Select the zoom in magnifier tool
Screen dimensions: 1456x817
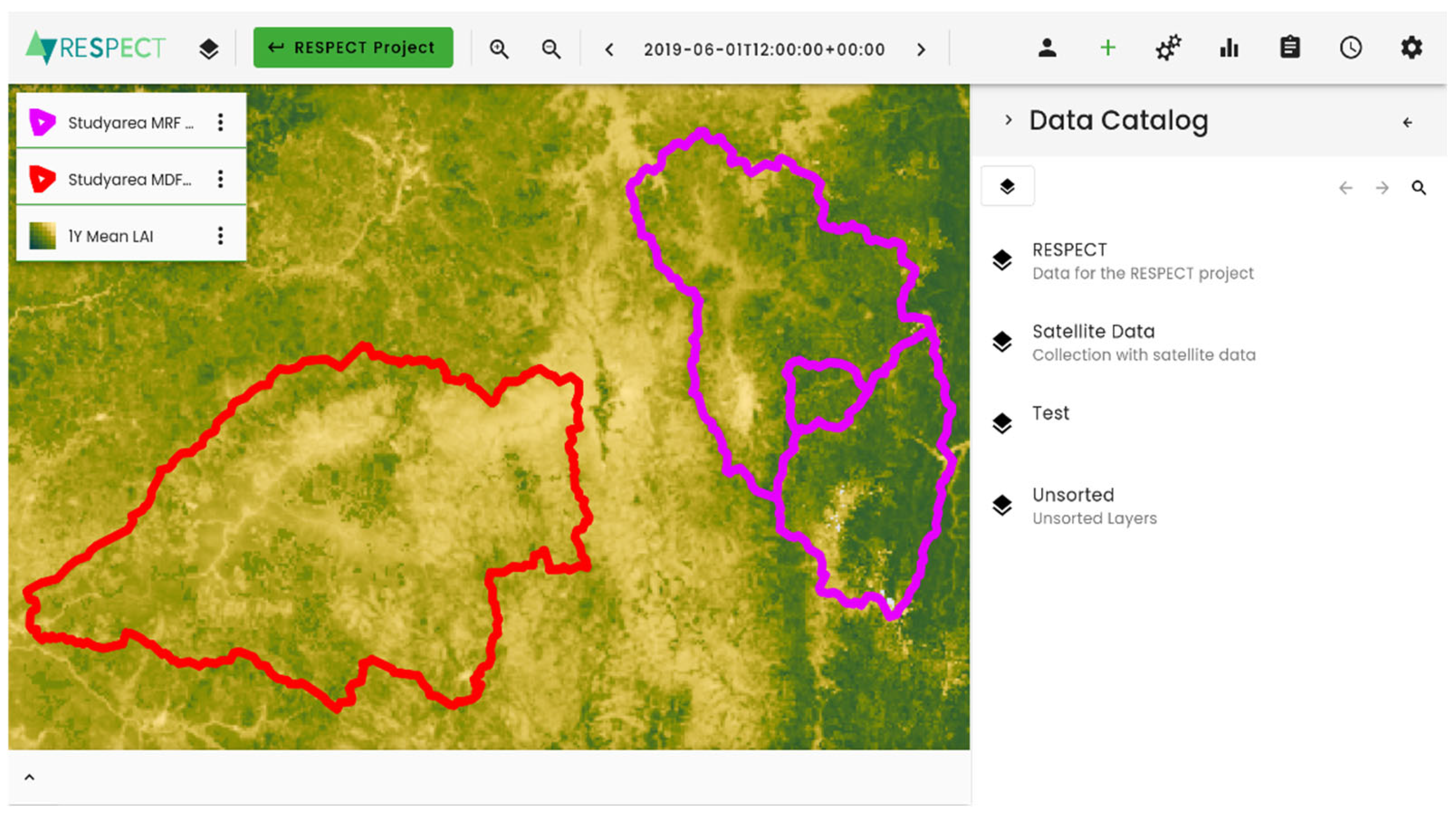[499, 49]
